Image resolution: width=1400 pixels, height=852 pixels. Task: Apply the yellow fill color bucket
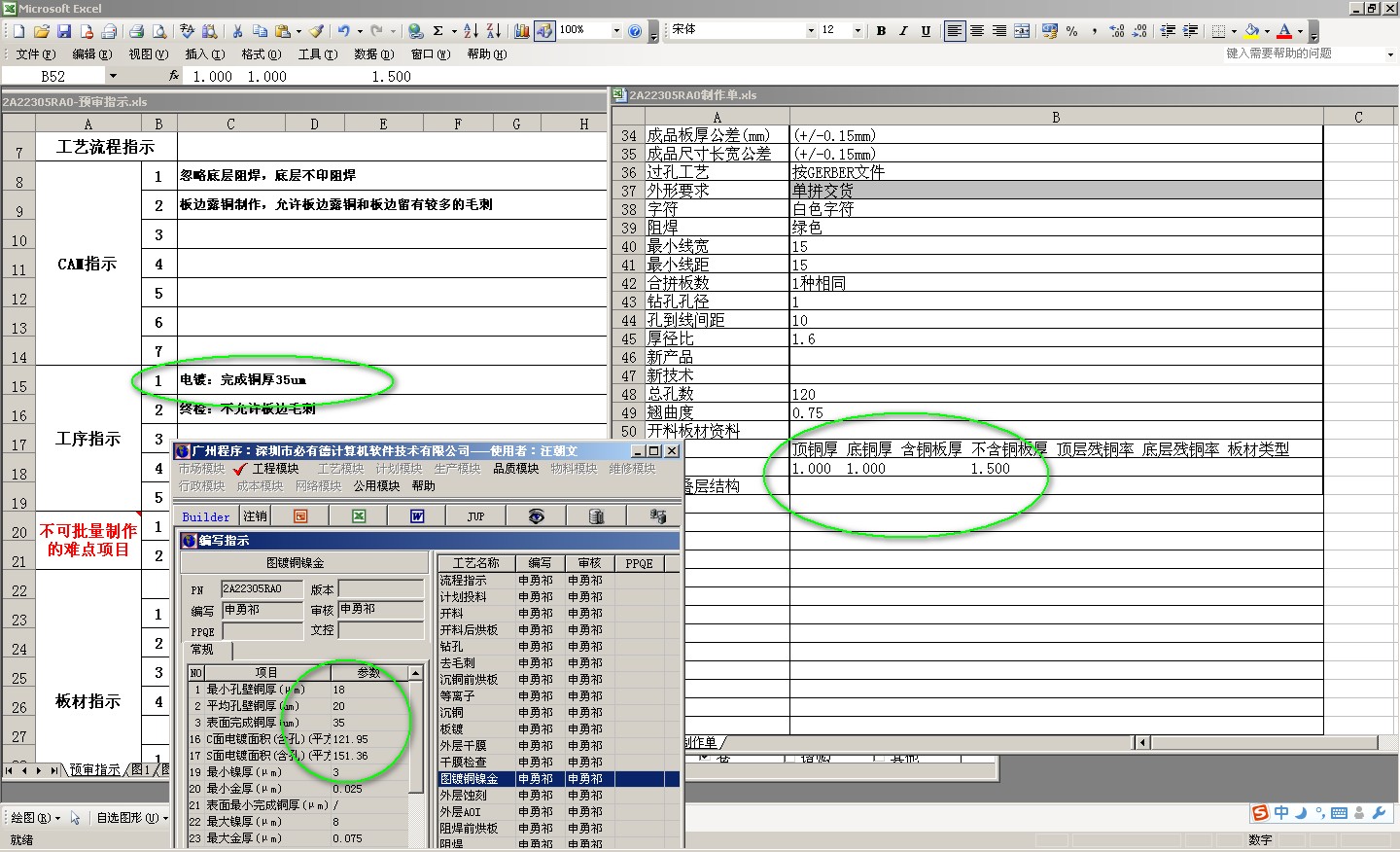point(1253,31)
